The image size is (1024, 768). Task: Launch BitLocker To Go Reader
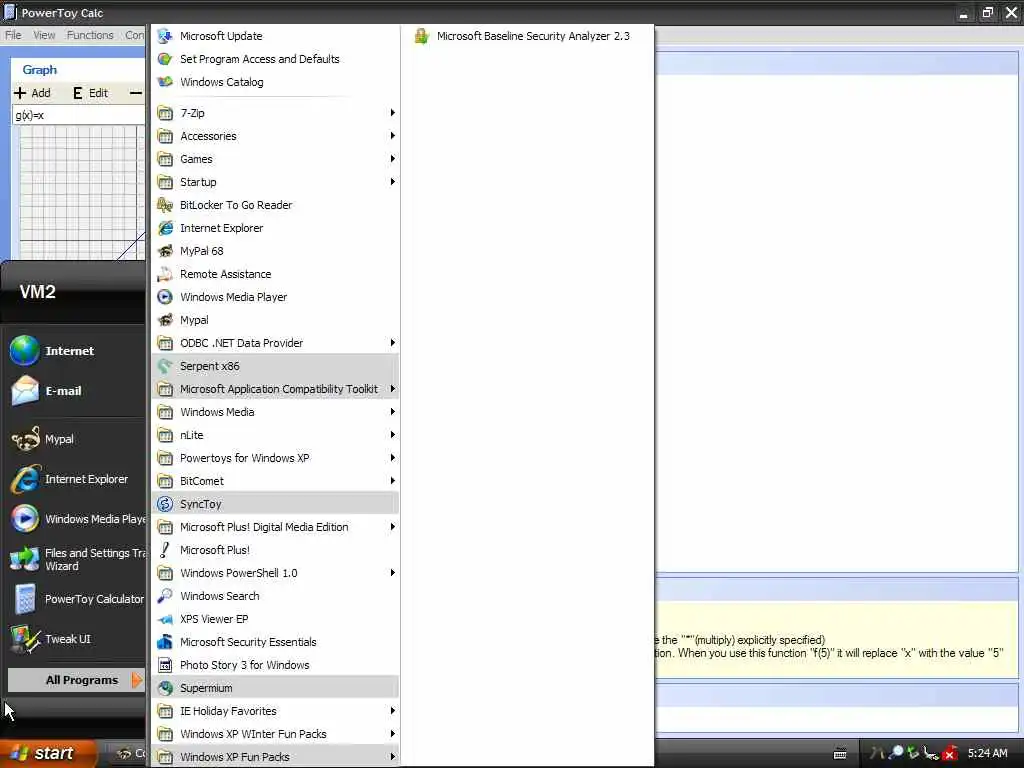[x=275, y=205]
